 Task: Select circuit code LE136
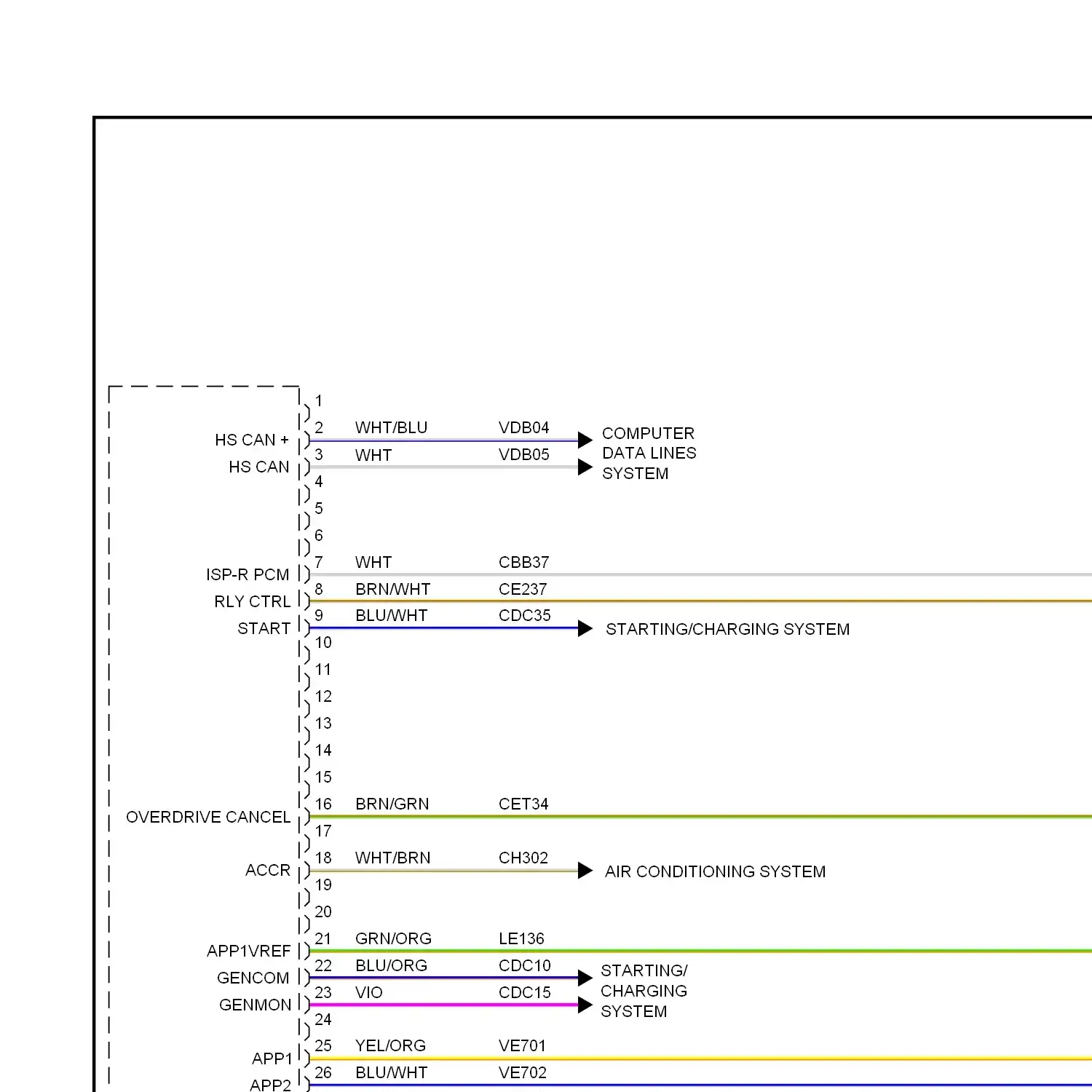521,938
